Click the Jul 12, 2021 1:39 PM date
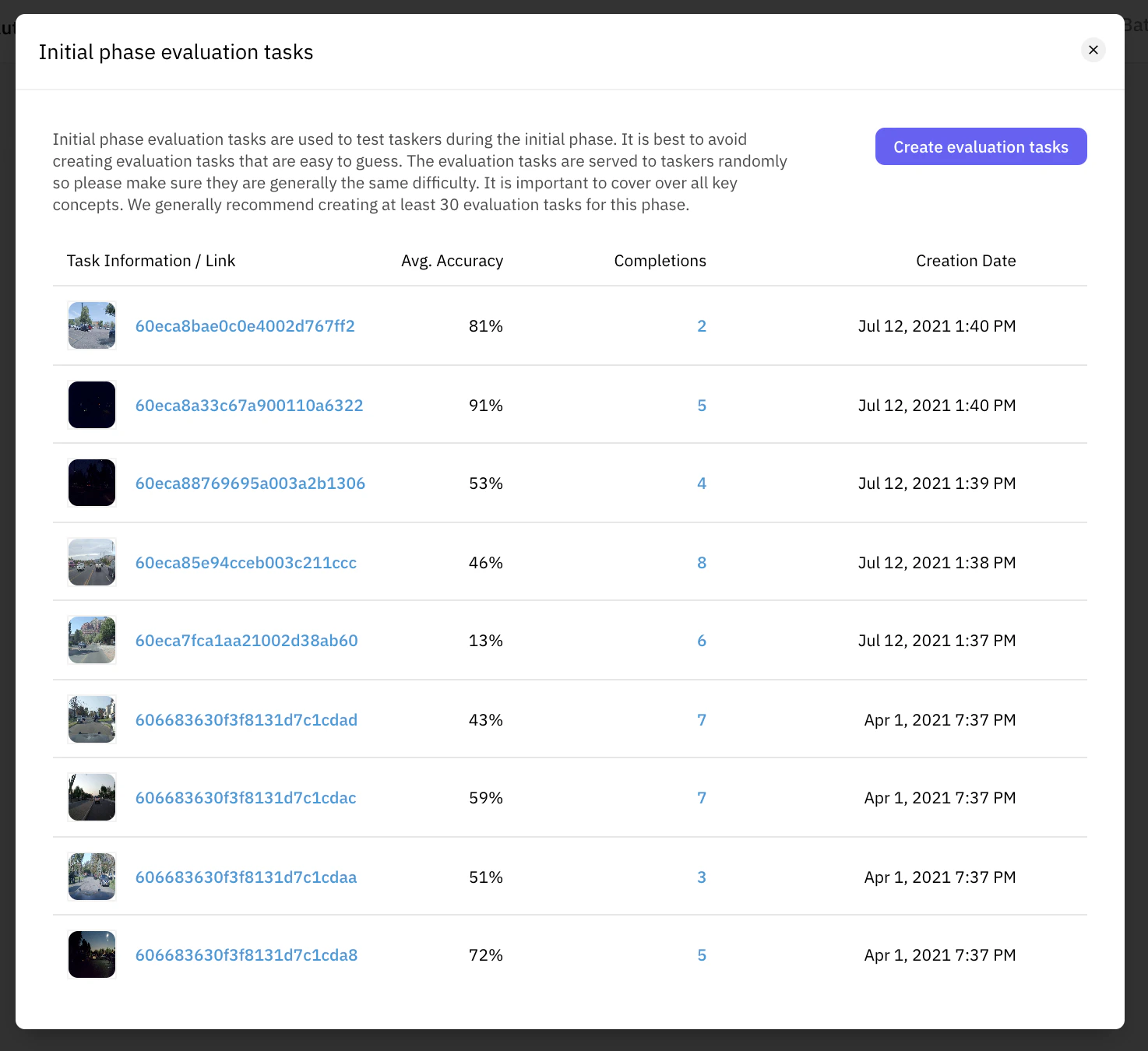This screenshot has height=1051, width=1148. [x=937, y=483]
